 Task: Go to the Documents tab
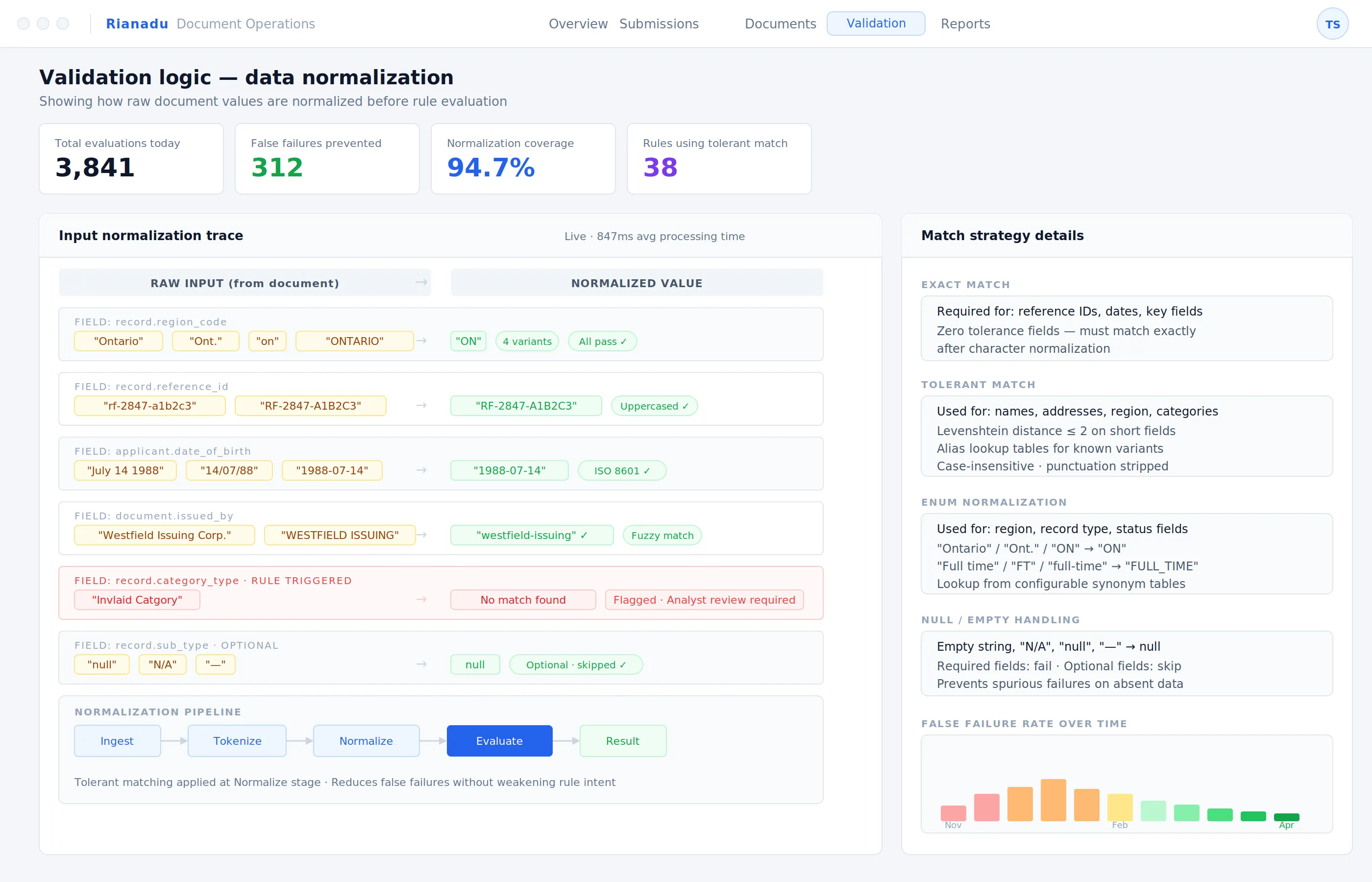(x=780, y=24)
